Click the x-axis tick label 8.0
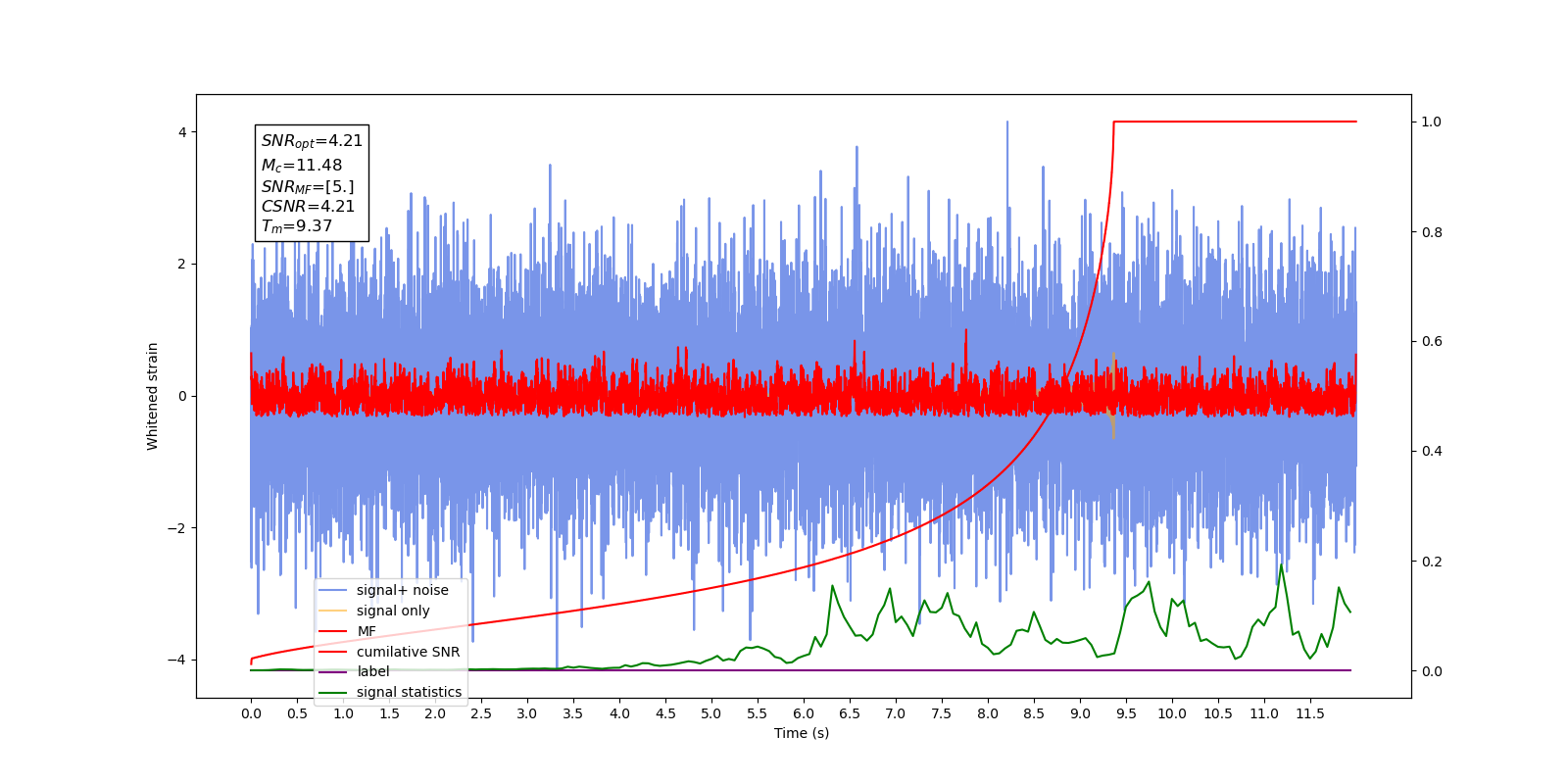This screenshot has height=784, width=1568. (988, 713)
